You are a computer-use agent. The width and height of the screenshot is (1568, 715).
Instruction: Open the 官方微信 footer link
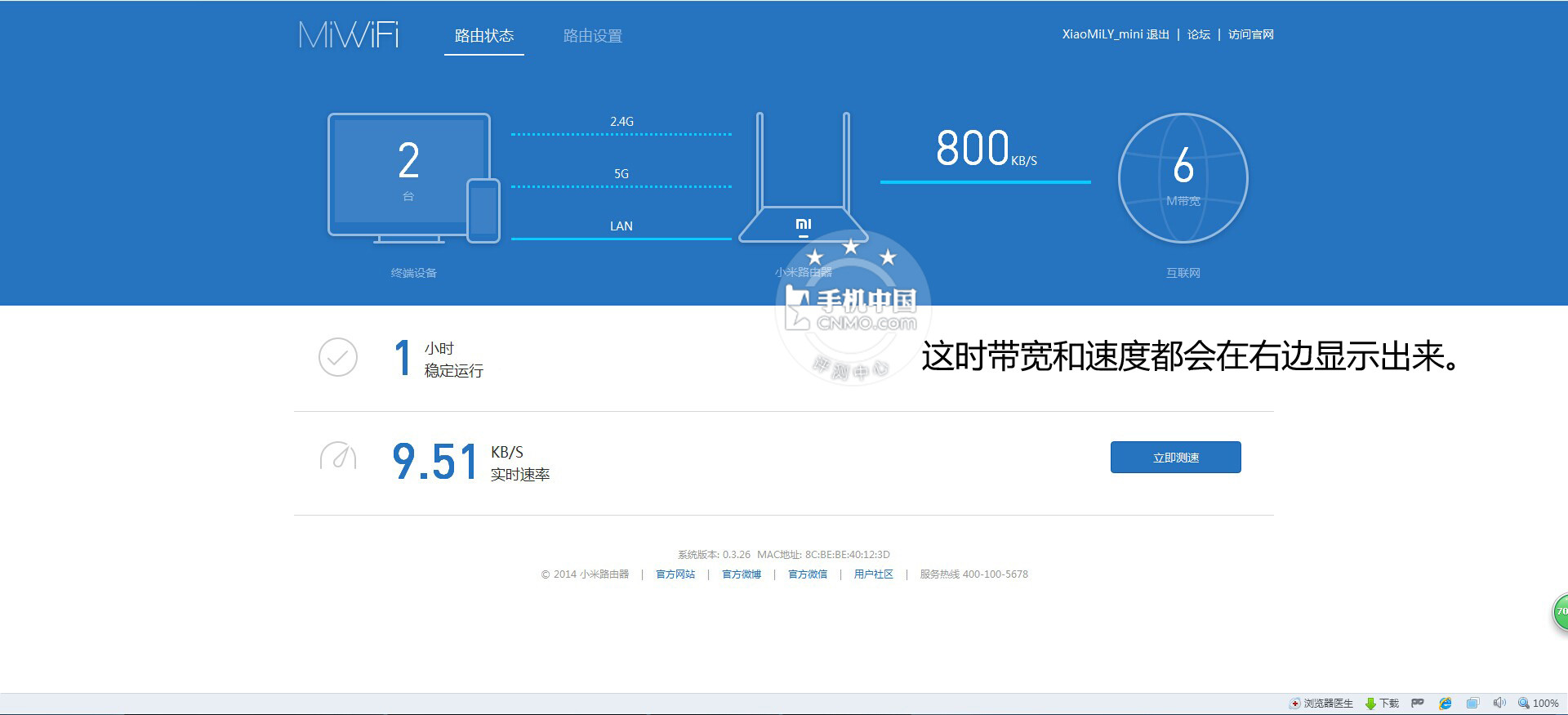pos(808,574)
